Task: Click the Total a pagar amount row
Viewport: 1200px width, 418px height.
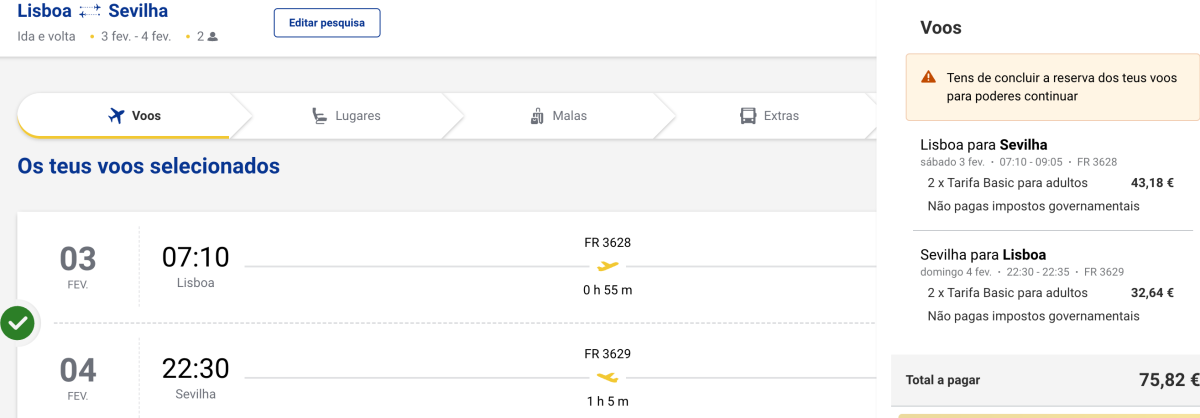Action: point(1045,380)
